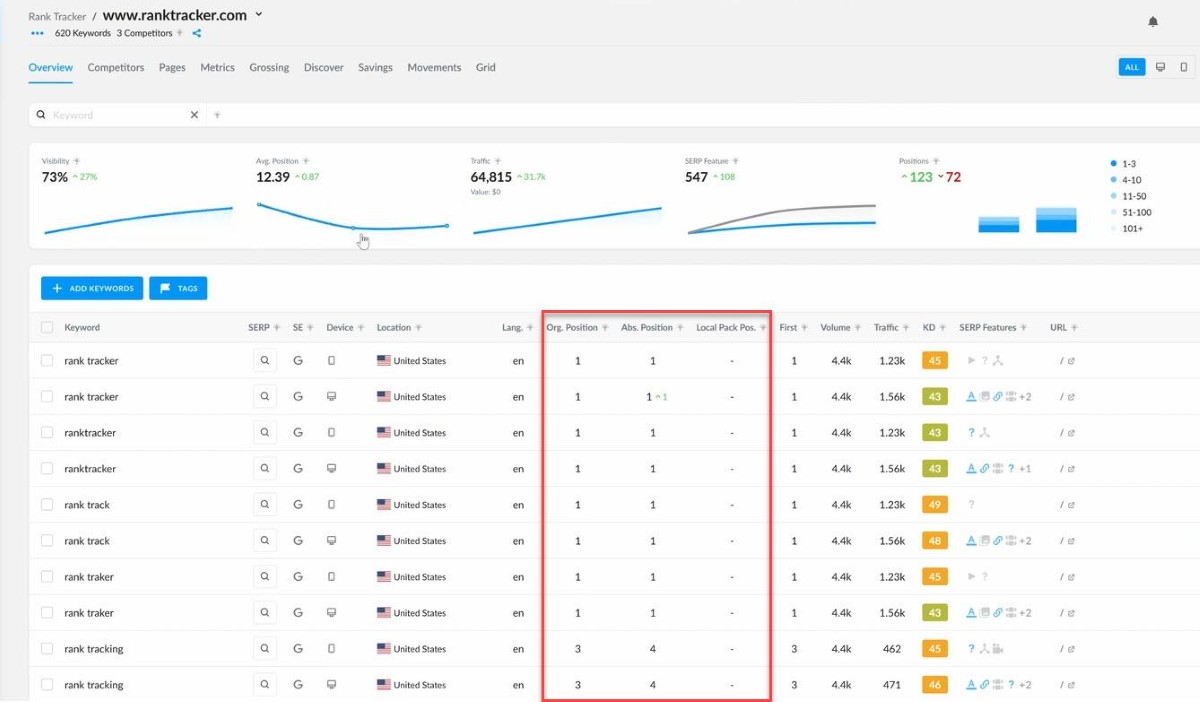Click desktop device icon in rank traker KD 43 row
The image size is (1200, 702).
(332, 613)
